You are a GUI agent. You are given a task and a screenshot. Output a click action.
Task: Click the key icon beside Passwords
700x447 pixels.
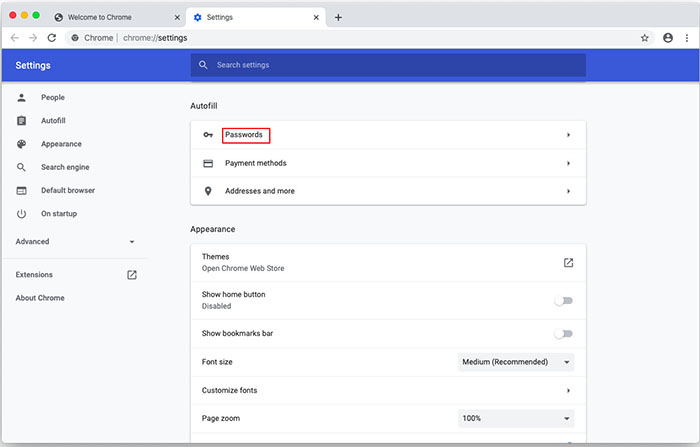click(208, 135)
